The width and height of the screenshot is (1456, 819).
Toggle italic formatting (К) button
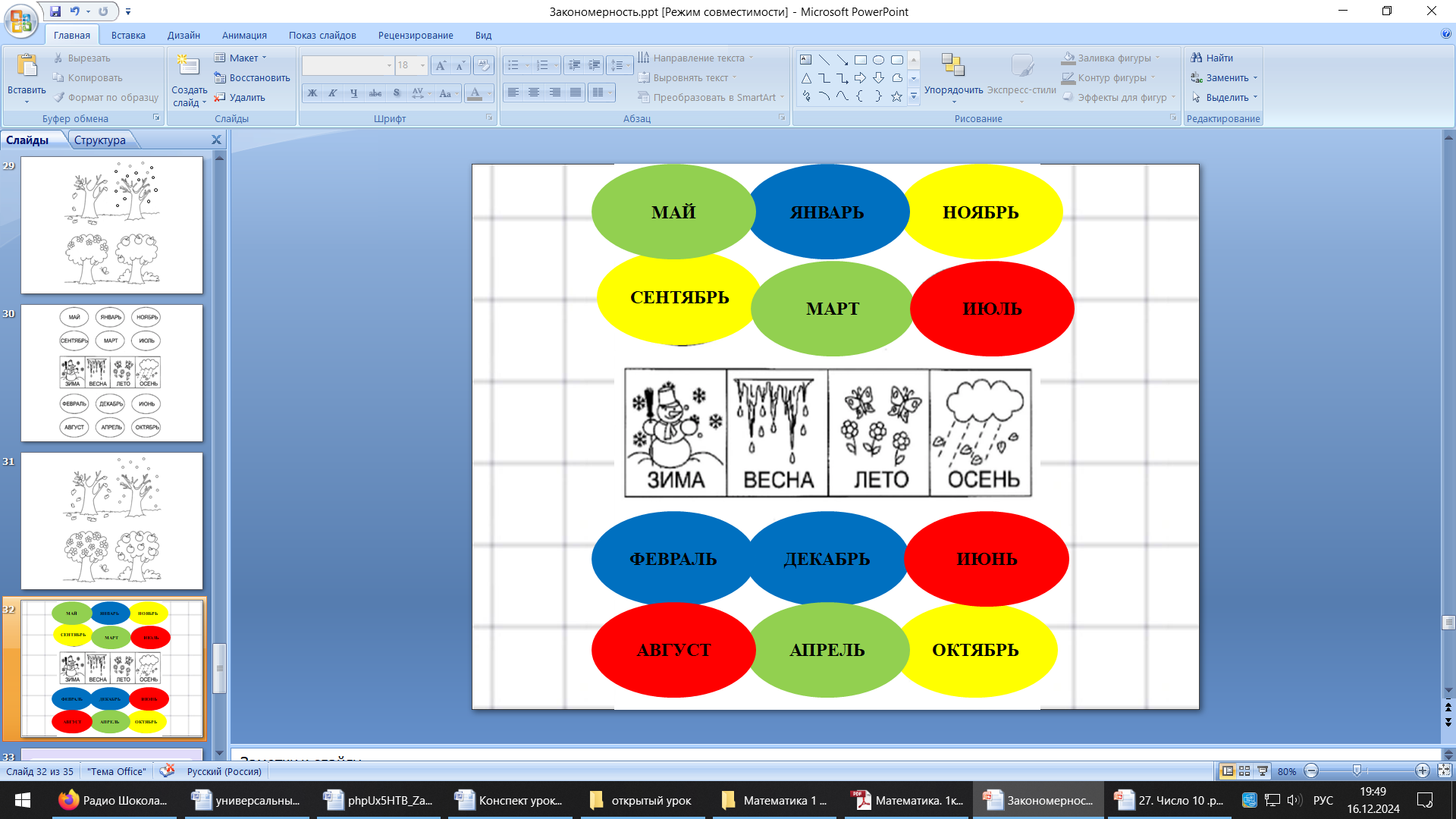333,93
